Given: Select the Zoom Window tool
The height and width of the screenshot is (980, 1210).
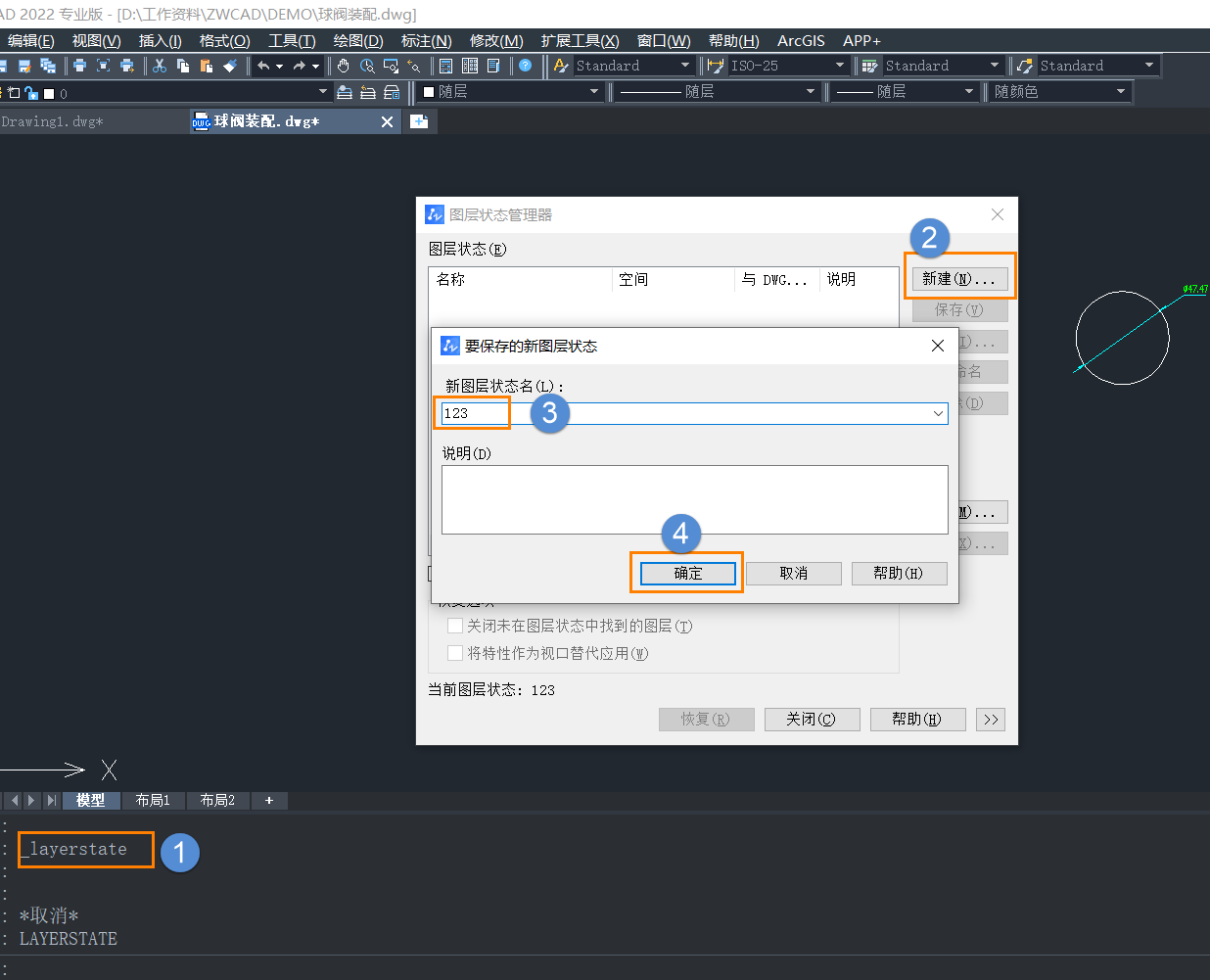Looking at the screenshot, I should coord(391,66).
